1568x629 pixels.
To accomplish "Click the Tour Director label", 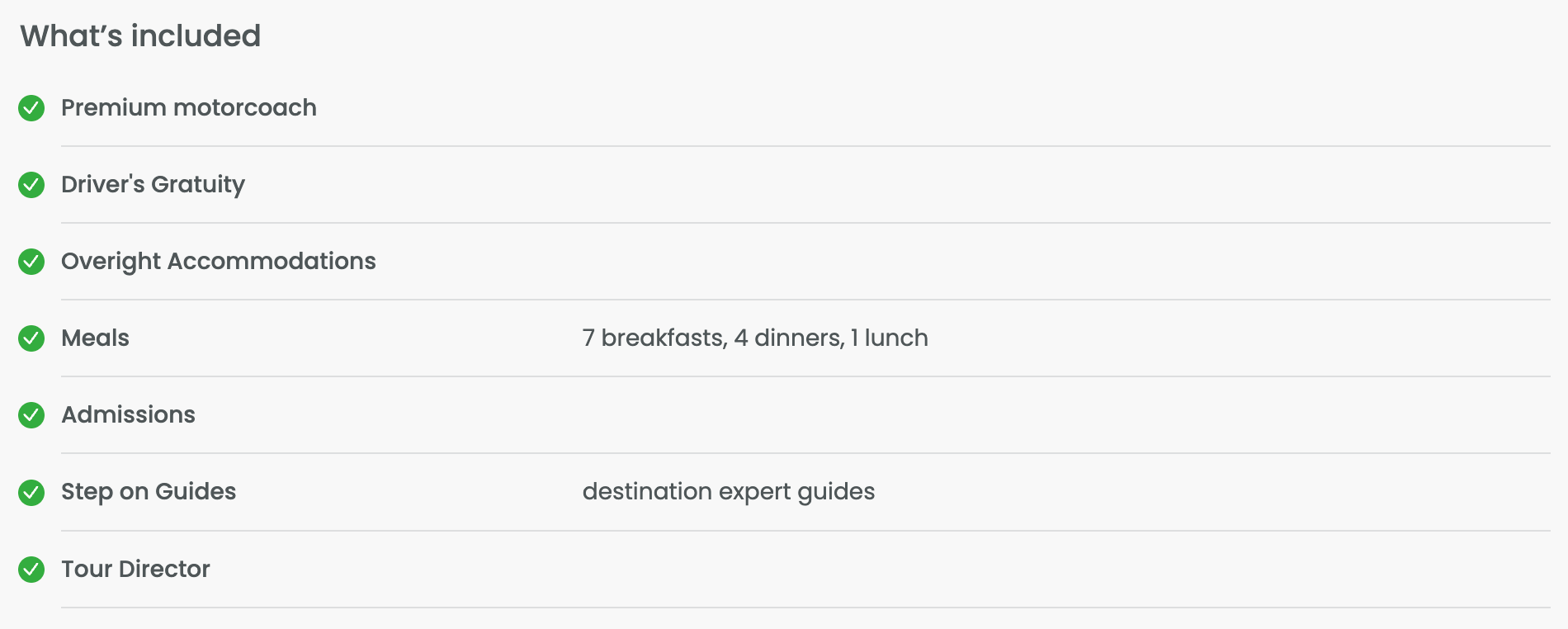I will click(135, 570).
